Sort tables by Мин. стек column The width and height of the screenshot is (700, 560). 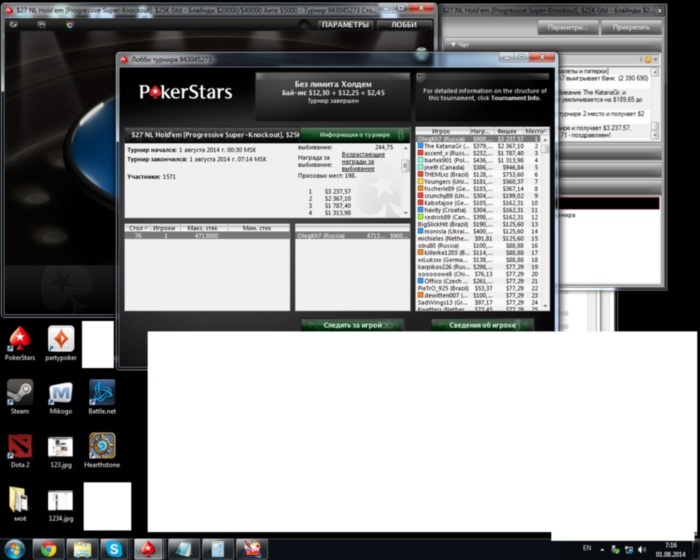[258, 228]
